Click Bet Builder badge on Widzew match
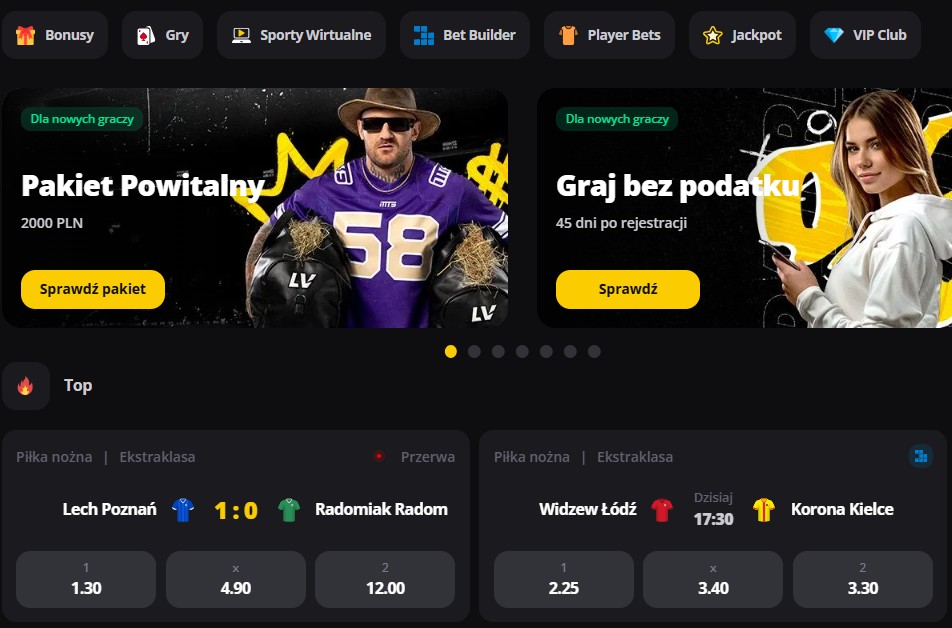This screenshot has width=952, height=628. (x=921, y=456)
